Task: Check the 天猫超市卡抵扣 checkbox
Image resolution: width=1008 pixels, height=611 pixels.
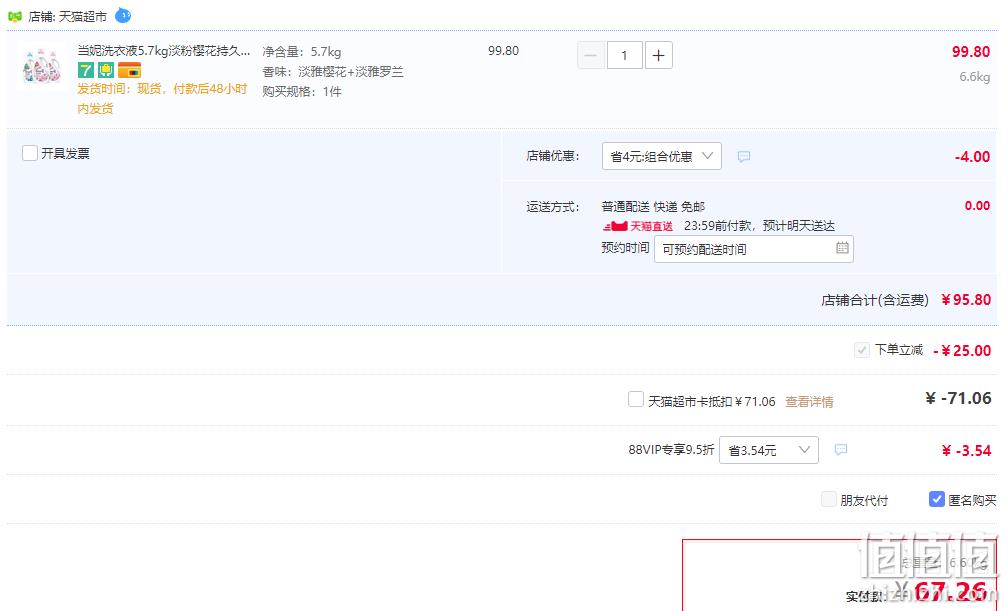Action: point(636,399)
